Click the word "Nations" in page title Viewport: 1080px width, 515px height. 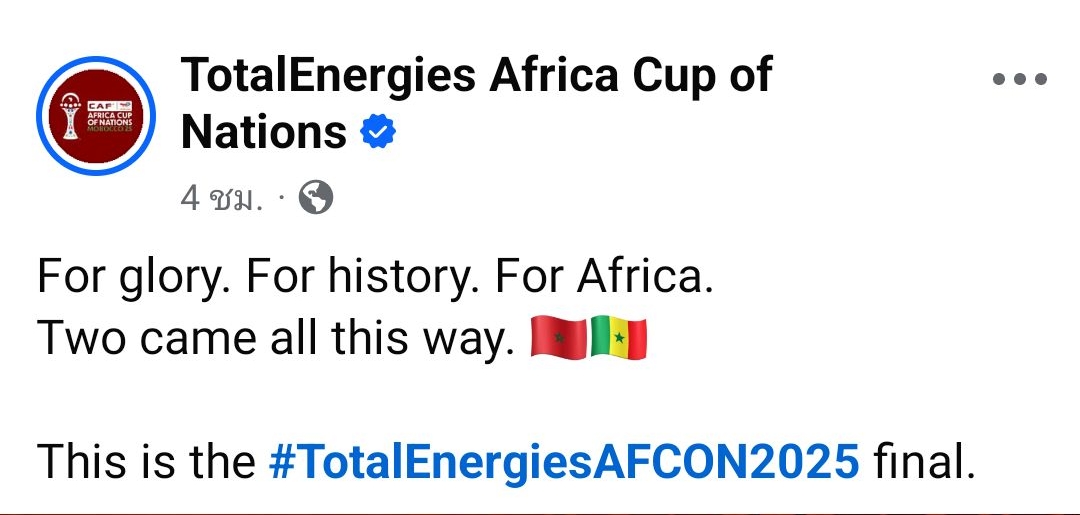(x=263, y=132)
